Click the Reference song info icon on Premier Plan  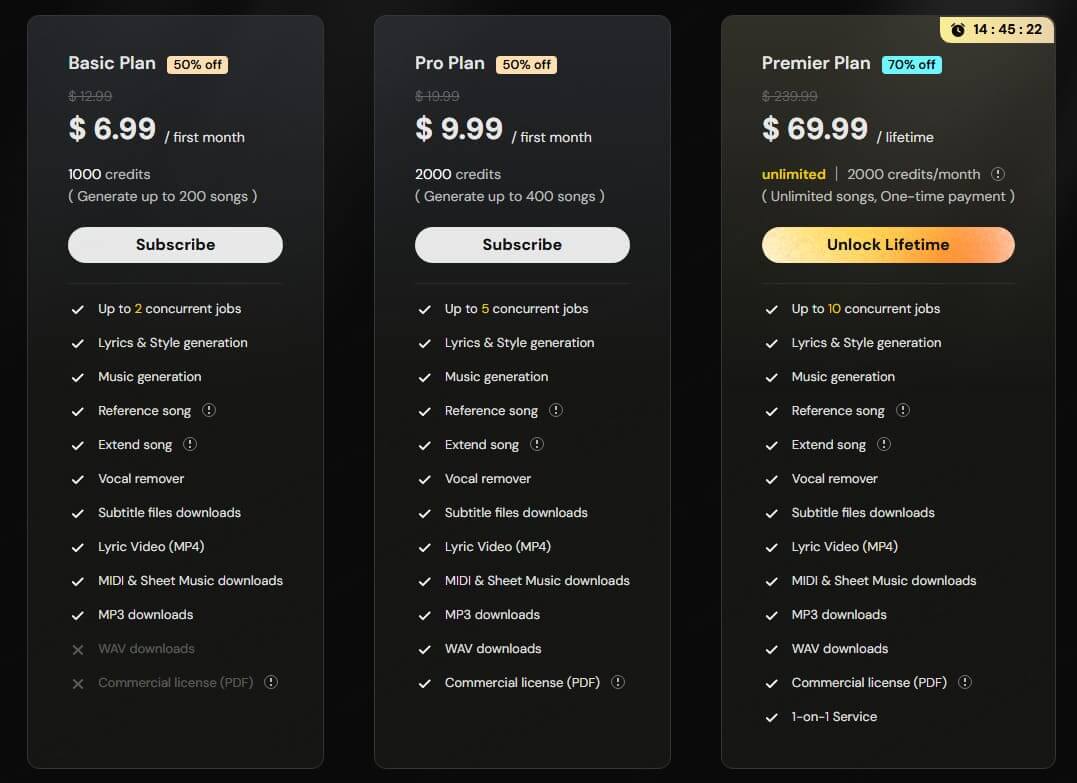pyautogui.click(x=903, y=410)
